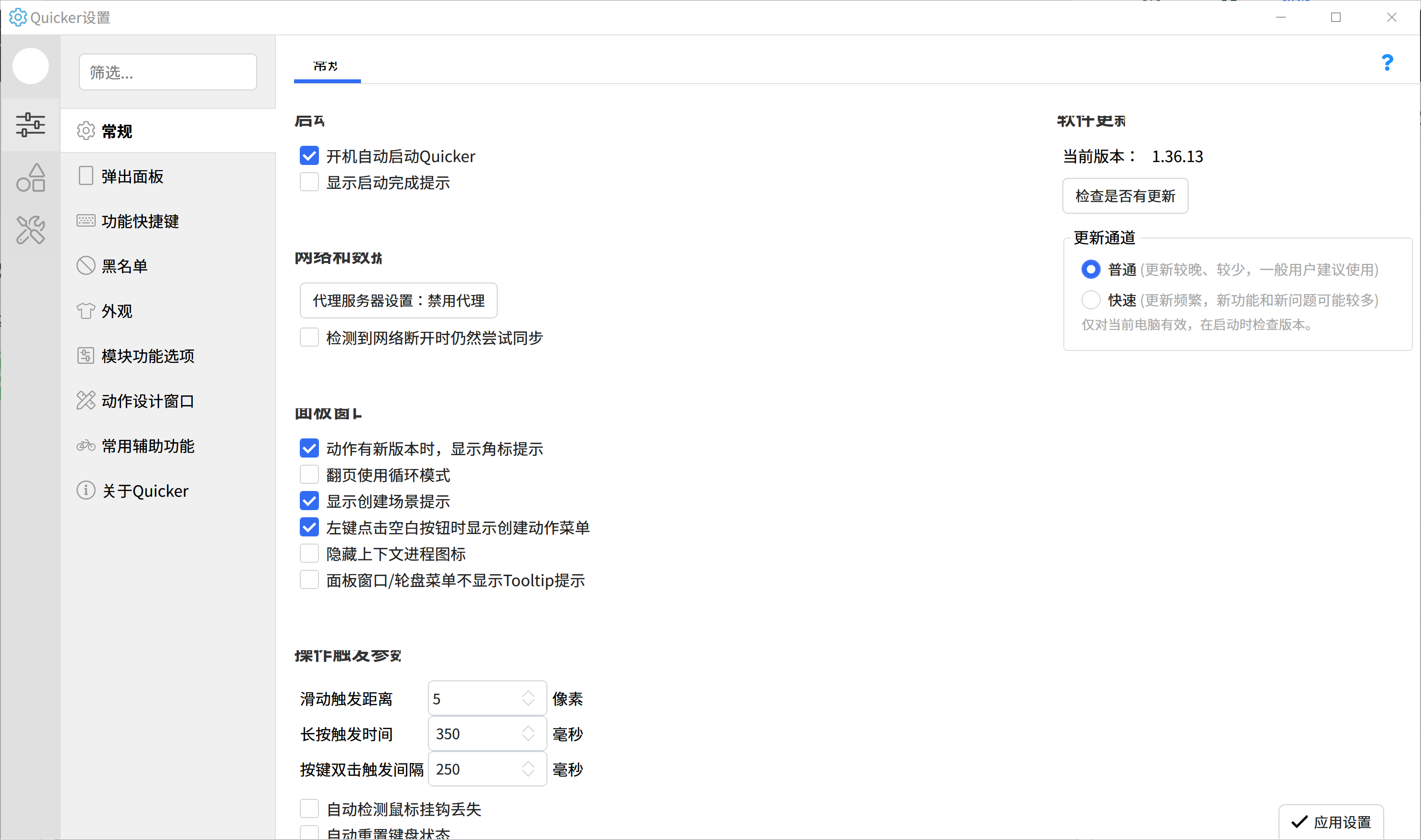This screenshot has width=1421, height=840.
Task: Click the round user avatar
Action: (x=31, y=66)
